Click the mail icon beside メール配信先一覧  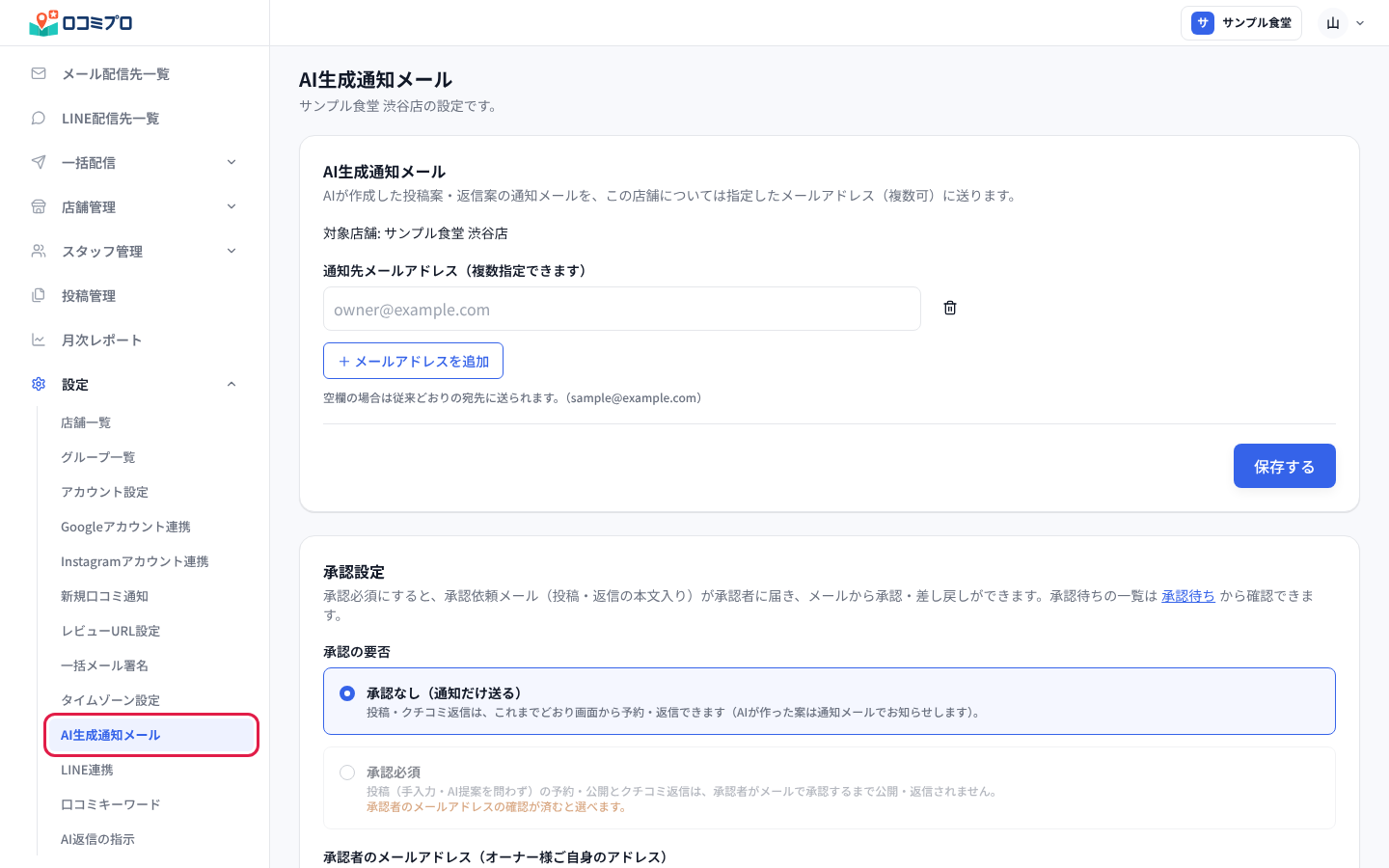click(x=39, y=73)
